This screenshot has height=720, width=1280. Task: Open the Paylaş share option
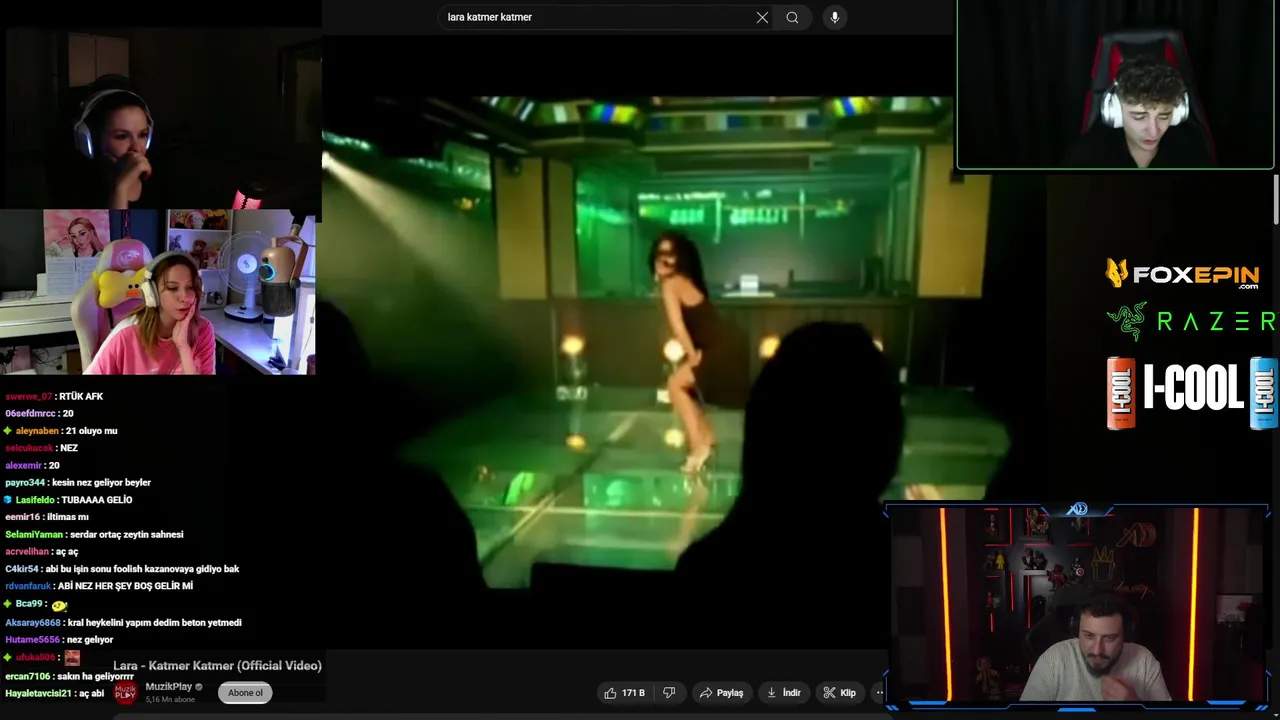click(x=721, y=693)
